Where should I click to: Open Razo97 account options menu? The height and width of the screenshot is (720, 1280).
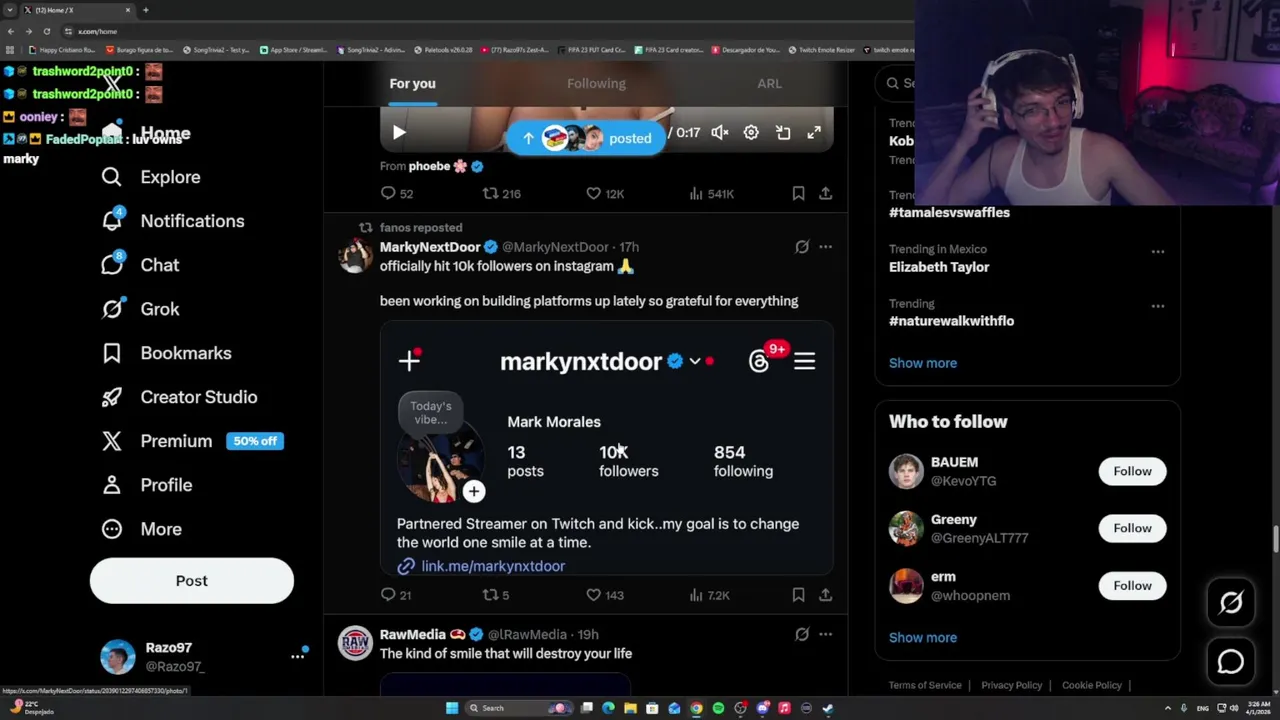pyautogui.click(x=298, y=656)
